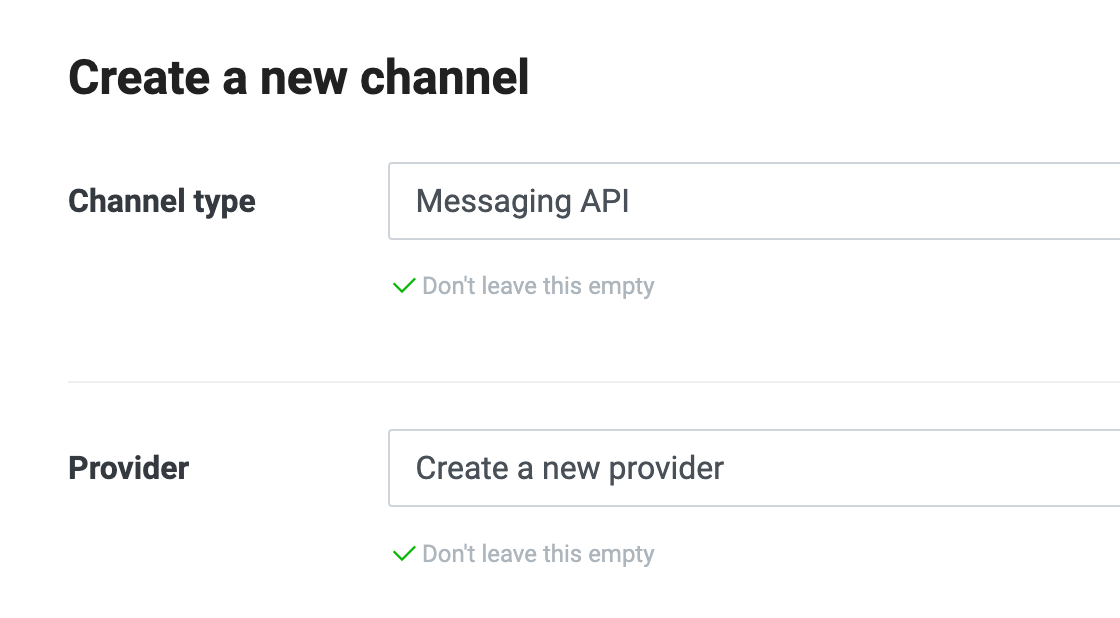Click "empty" in Provider validation hint
Image resolution: width=1120 pixels, height=618 pixels.
coord(621,554)
